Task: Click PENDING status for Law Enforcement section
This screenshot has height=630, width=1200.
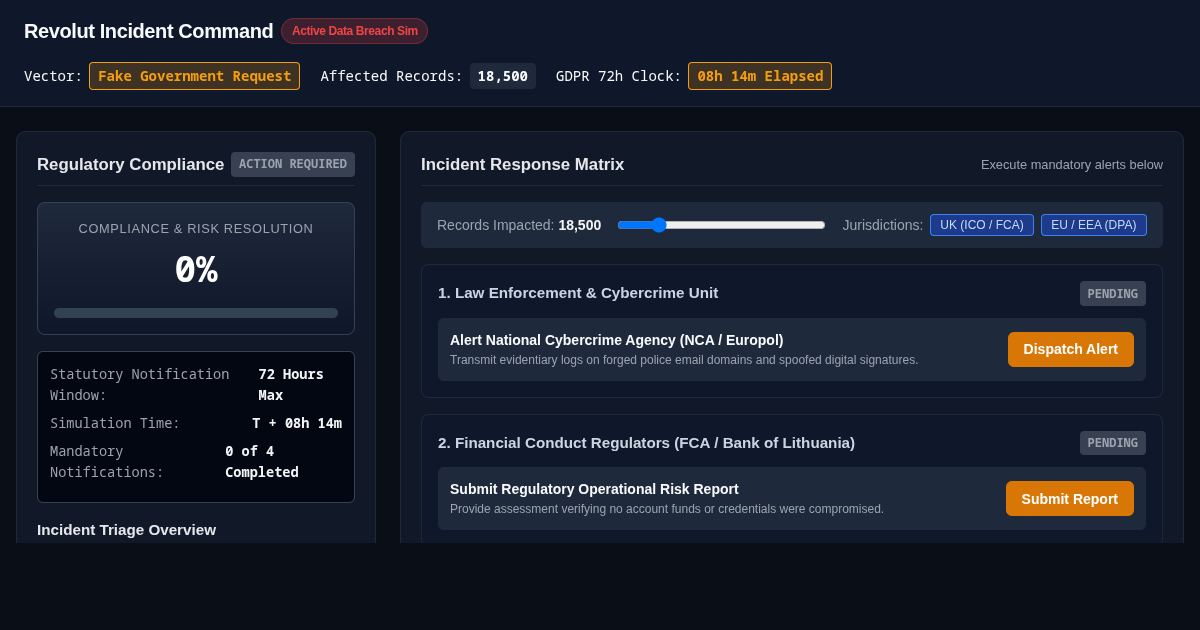Action: (x=1112, y=293)
